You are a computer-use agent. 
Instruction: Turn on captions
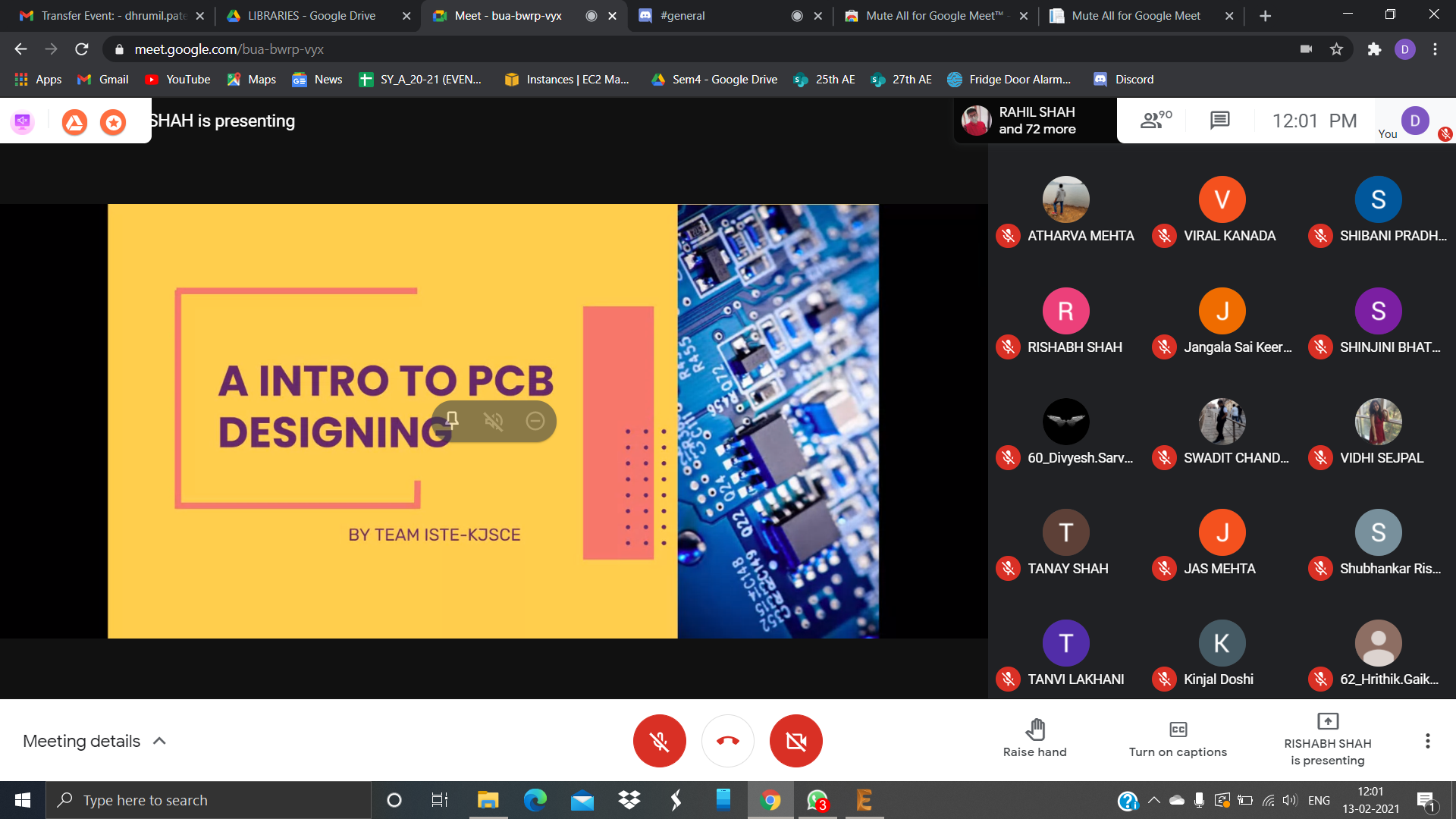pos(1177,739)
